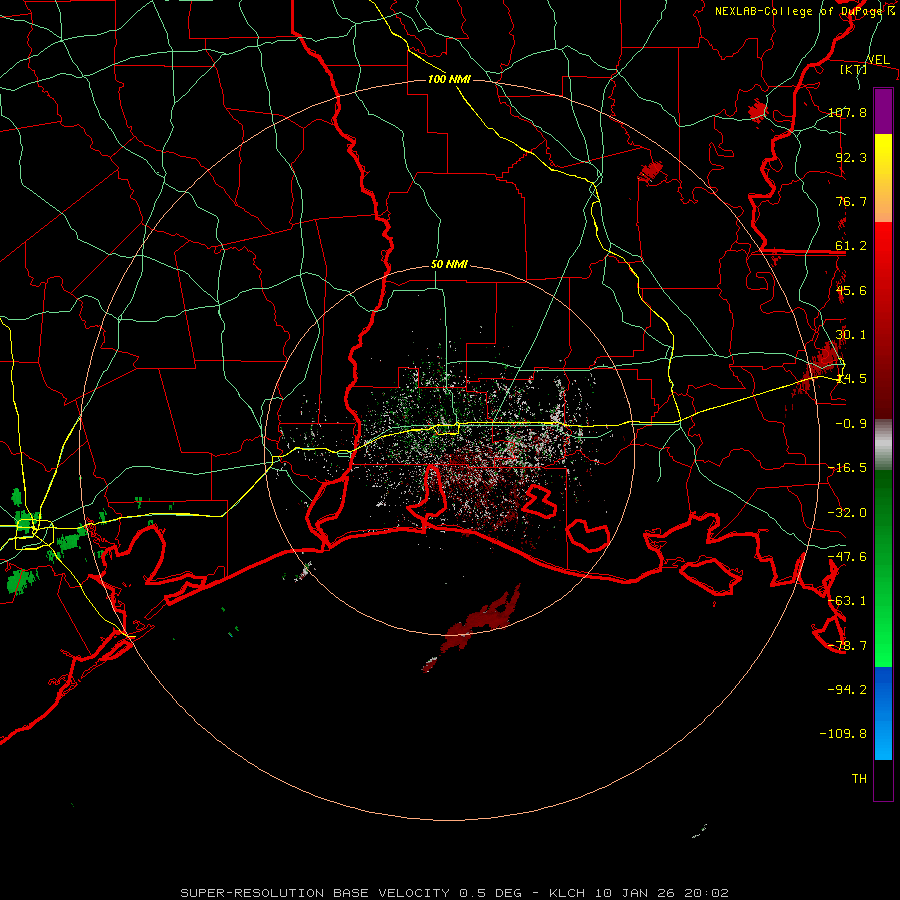Select the -32.0 scale value
Image resolution: width=900 pixels, height=900 pixels.
tap(847, 513)
